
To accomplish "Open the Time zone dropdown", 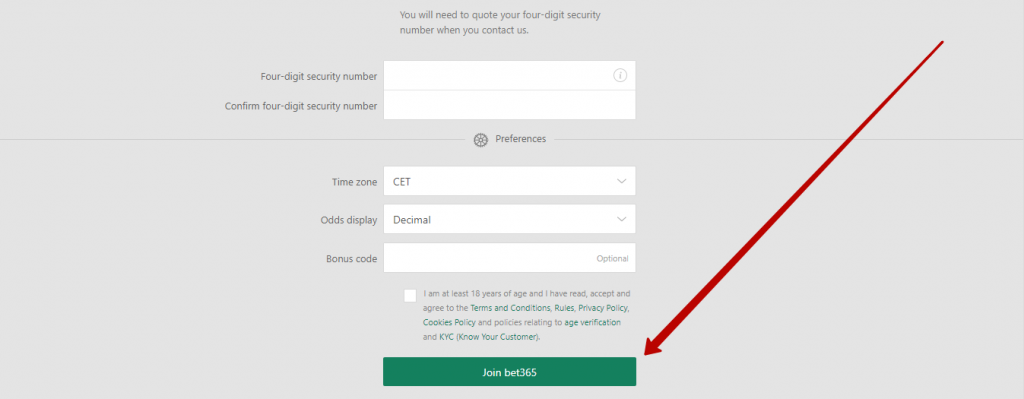I will [509, 181].
